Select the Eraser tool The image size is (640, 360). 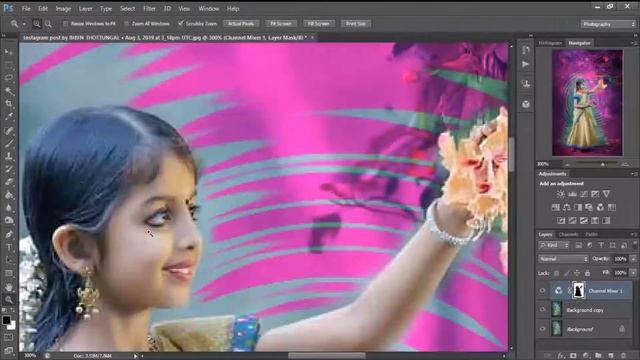9,182
